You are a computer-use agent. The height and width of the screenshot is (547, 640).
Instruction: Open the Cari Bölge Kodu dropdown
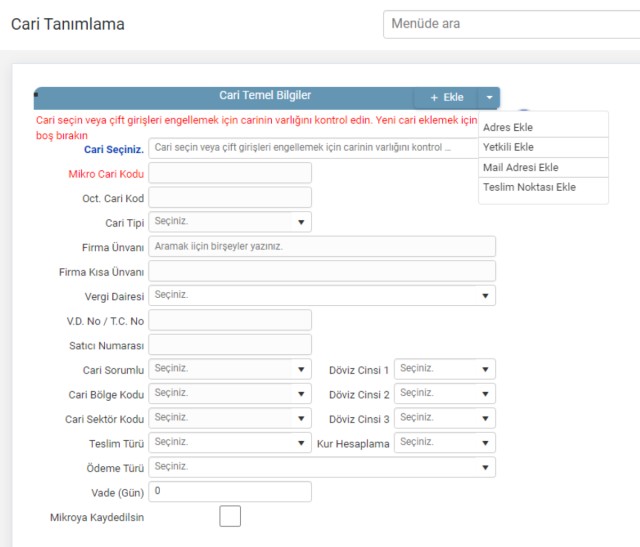pyautogui.click(x=230, y=394)
